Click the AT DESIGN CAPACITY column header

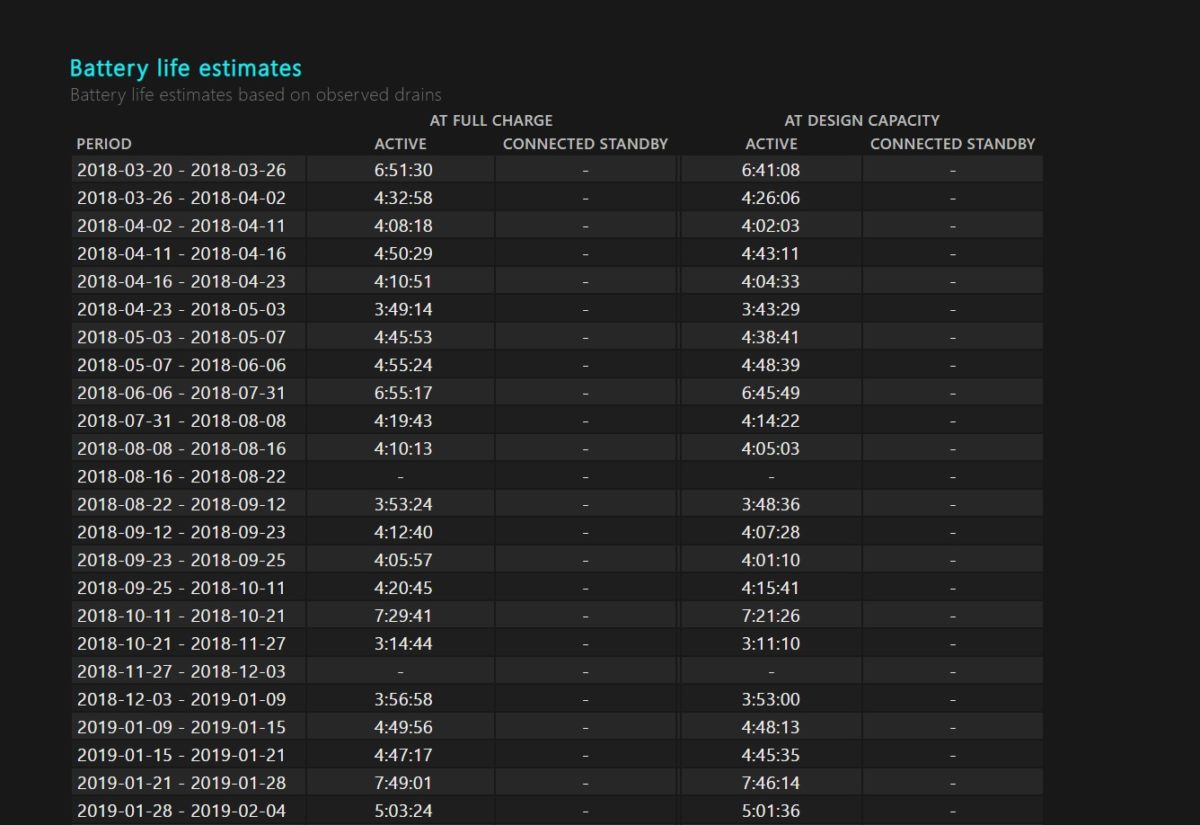pos(862,120)
